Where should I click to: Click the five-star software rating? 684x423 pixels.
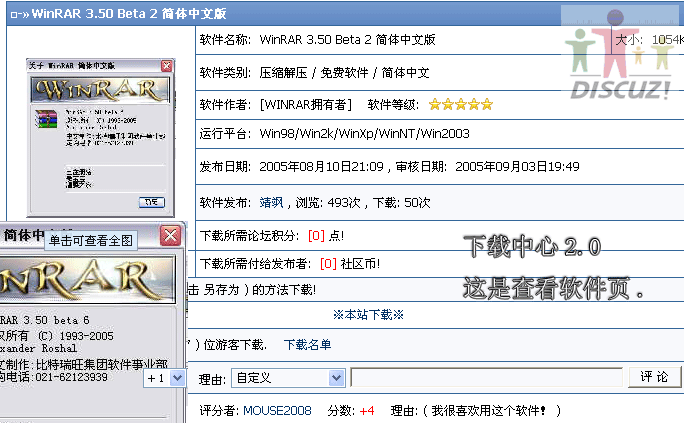pos(461,105)
